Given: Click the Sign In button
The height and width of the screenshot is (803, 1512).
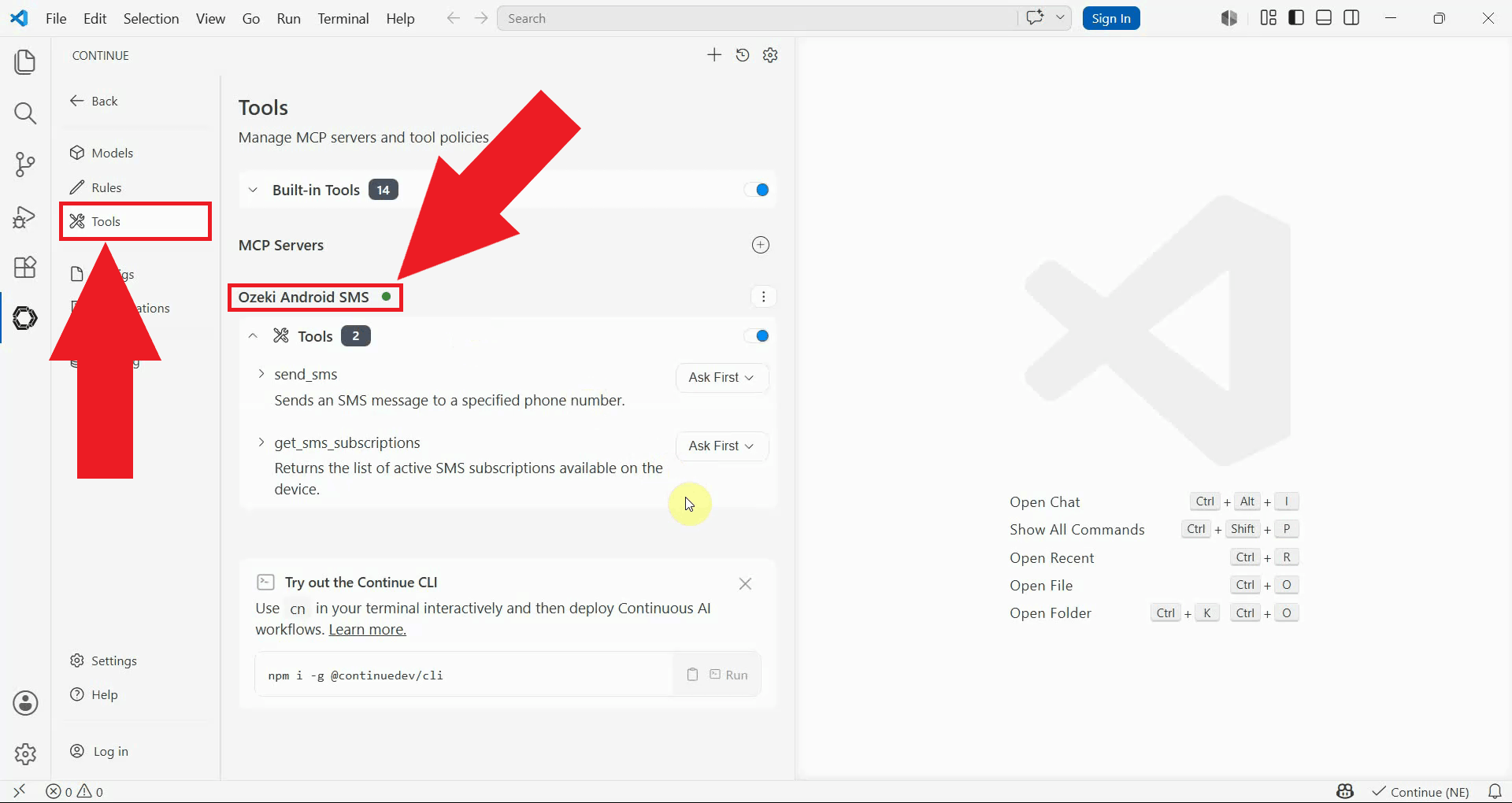Looking at the screenshot, I should click(x=1111, y=18).
